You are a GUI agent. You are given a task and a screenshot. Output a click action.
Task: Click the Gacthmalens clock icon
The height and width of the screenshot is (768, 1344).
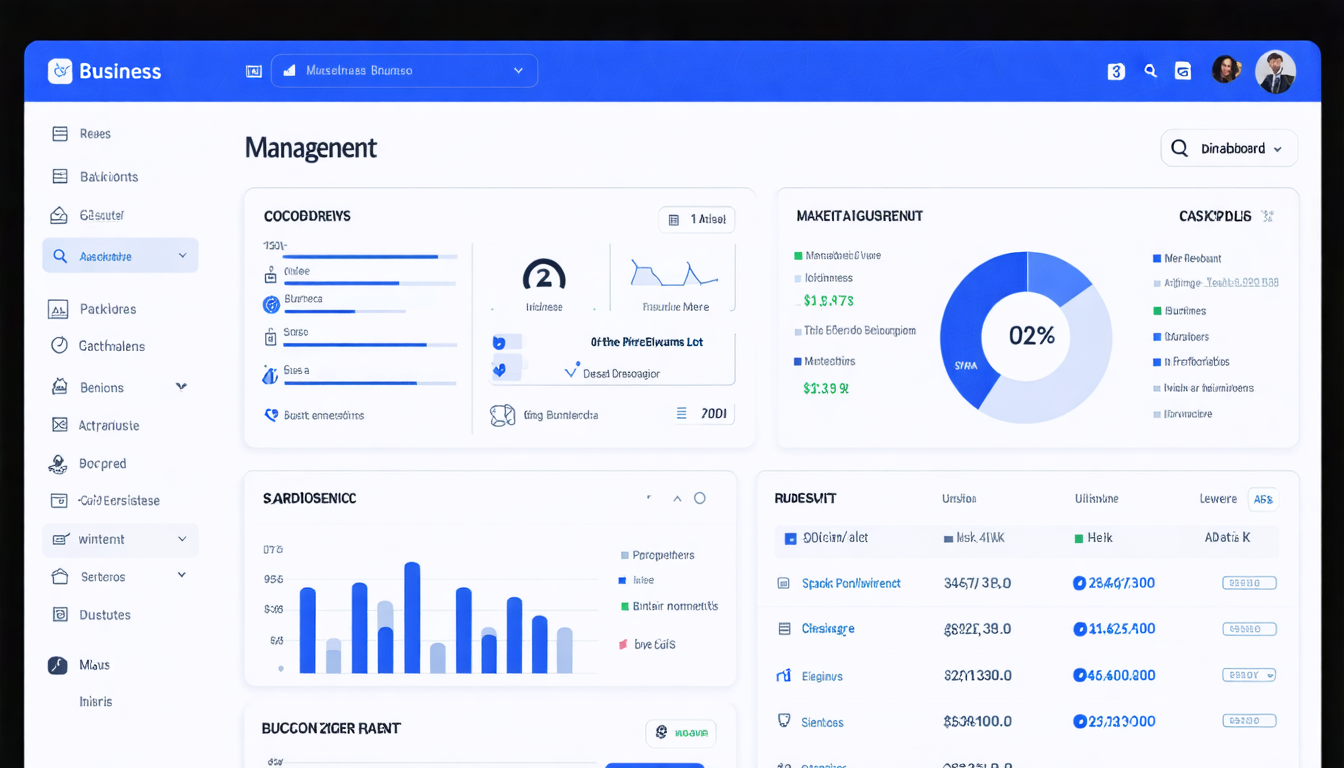click(x=59, y=345)
